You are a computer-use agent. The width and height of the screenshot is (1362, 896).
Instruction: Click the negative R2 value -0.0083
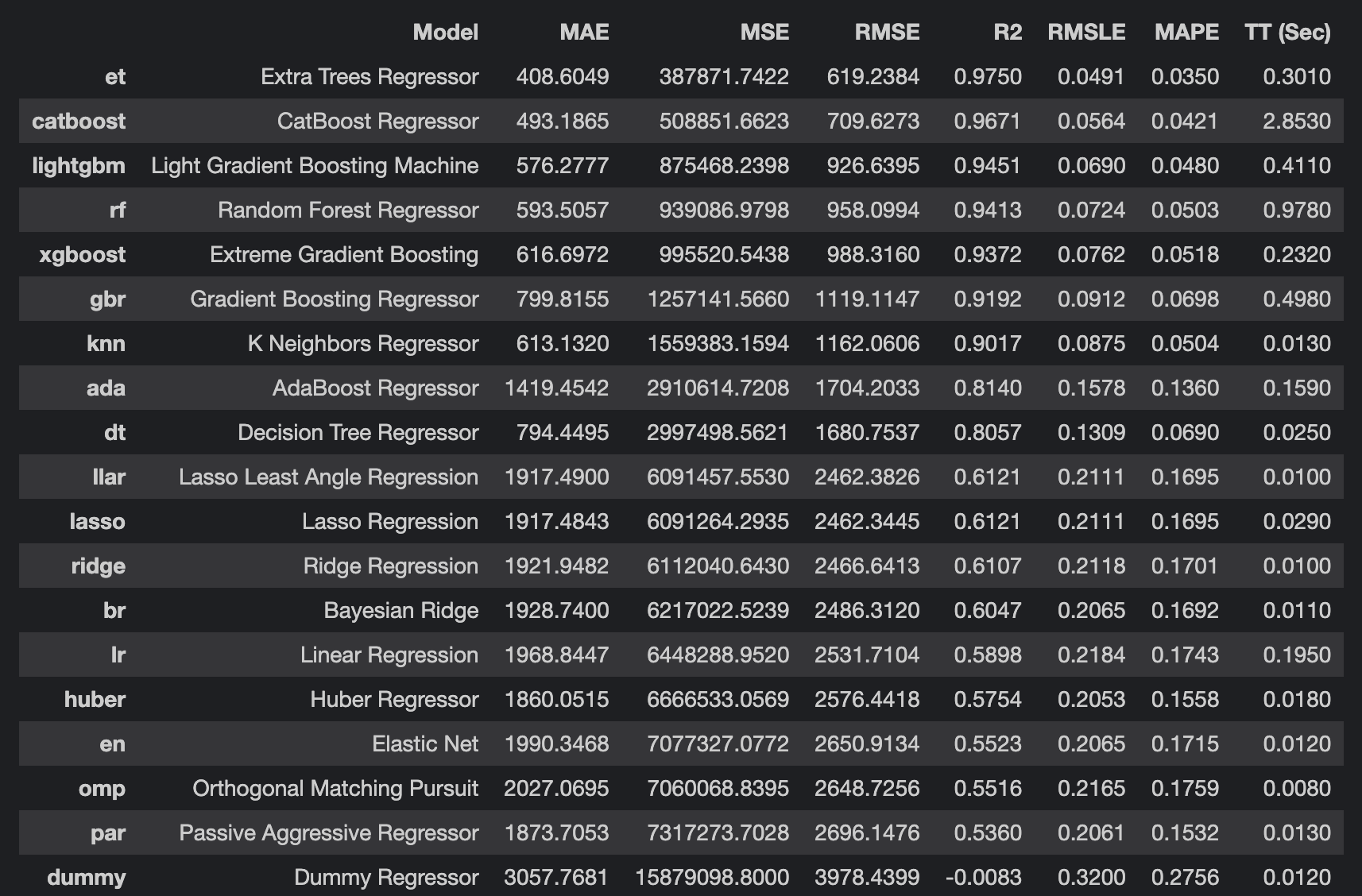tap(984, 877)
